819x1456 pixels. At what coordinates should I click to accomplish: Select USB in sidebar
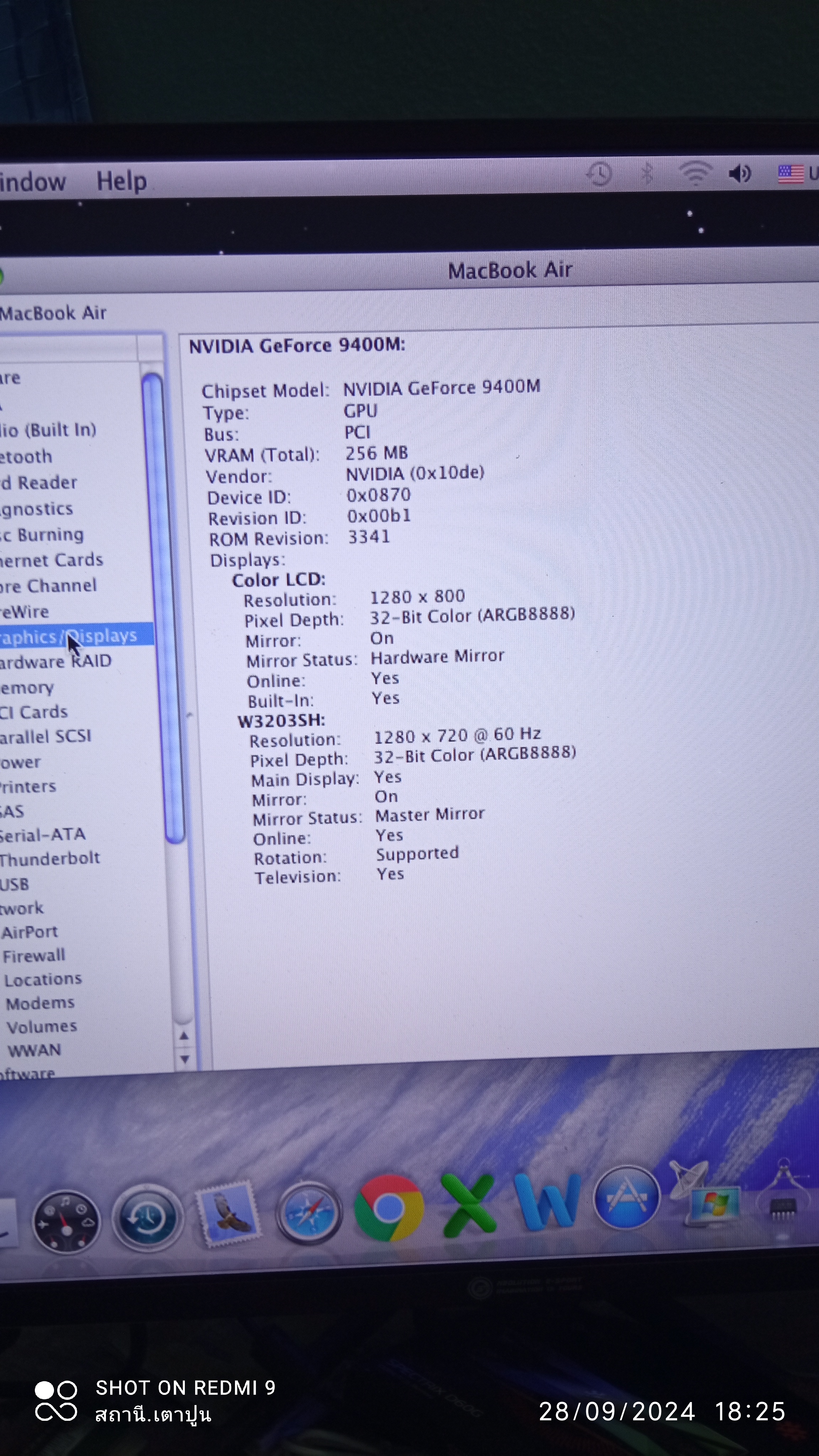(15, 884)
